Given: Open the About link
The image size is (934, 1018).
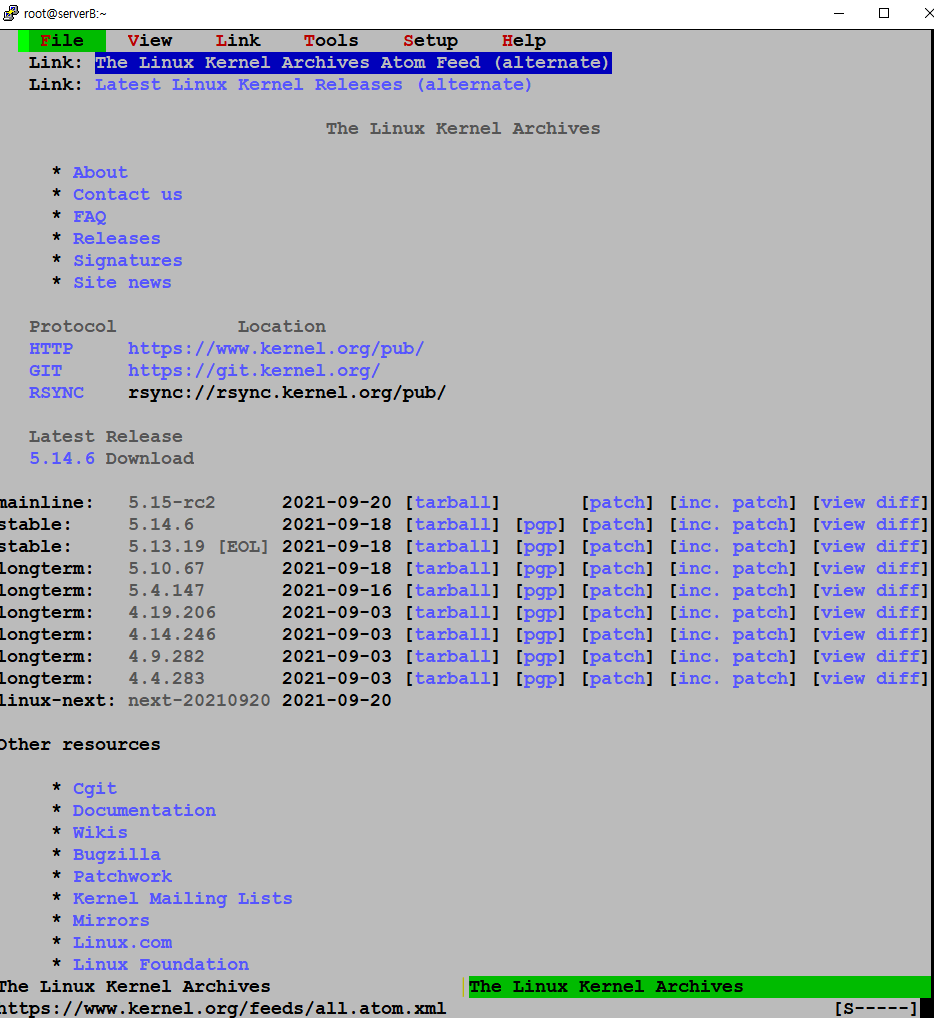Looking at the screenshot, I should click(100, 172).
